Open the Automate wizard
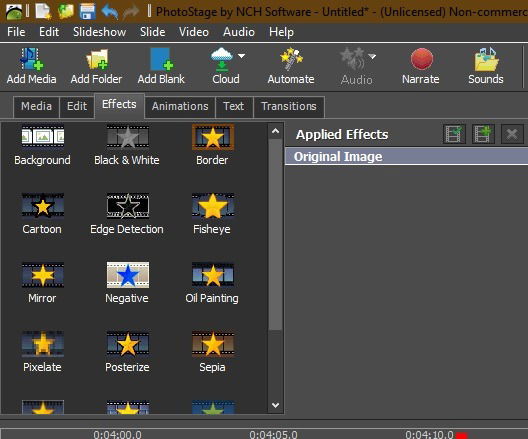Screen dimensions: 528x439 click(291, 66)
